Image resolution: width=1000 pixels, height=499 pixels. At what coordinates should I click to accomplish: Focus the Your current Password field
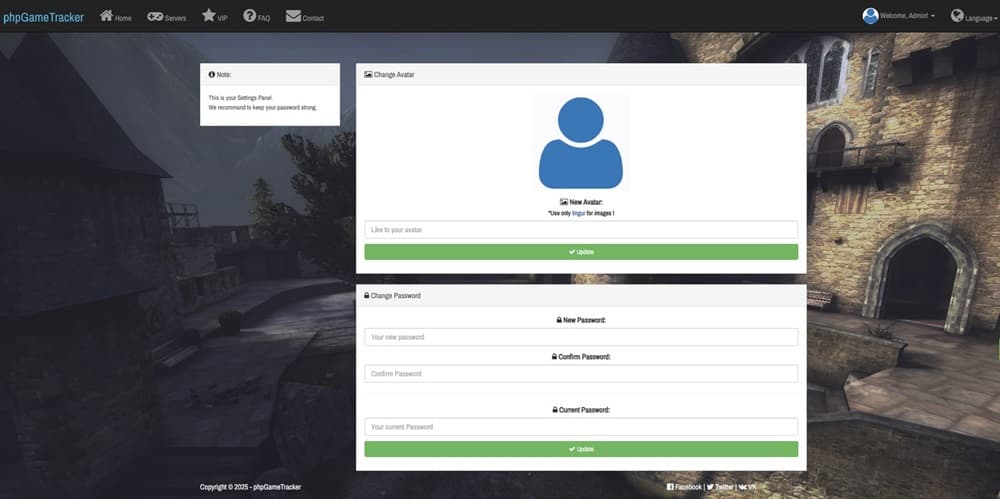(581, 427)
